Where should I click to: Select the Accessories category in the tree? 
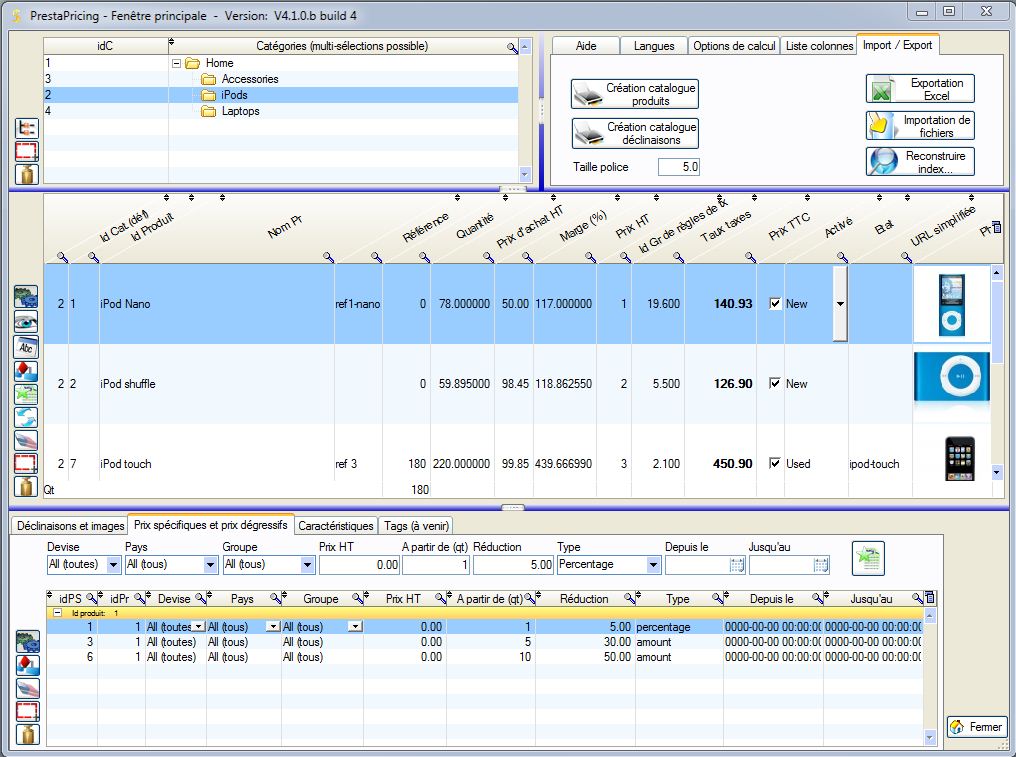click(x=250, y=79)
